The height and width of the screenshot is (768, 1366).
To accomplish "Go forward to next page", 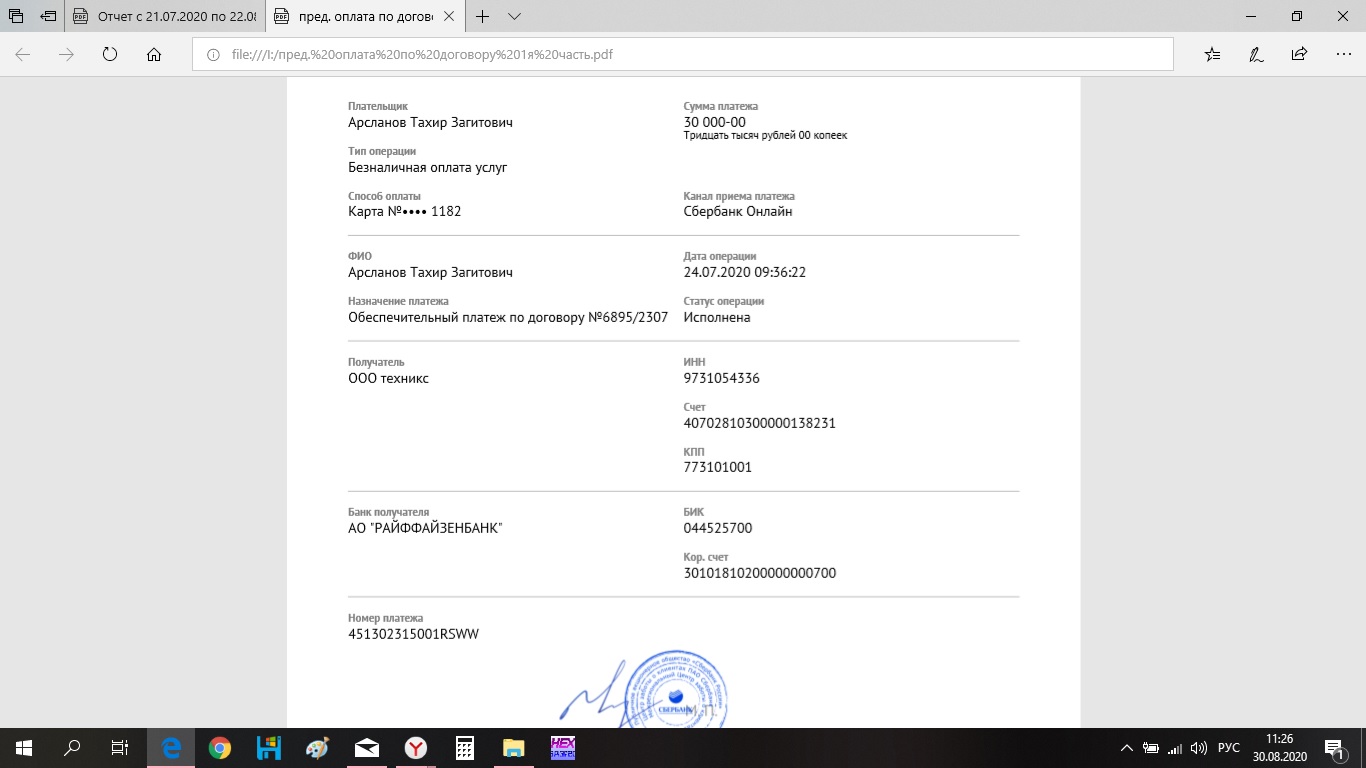I will pos(66,55).
